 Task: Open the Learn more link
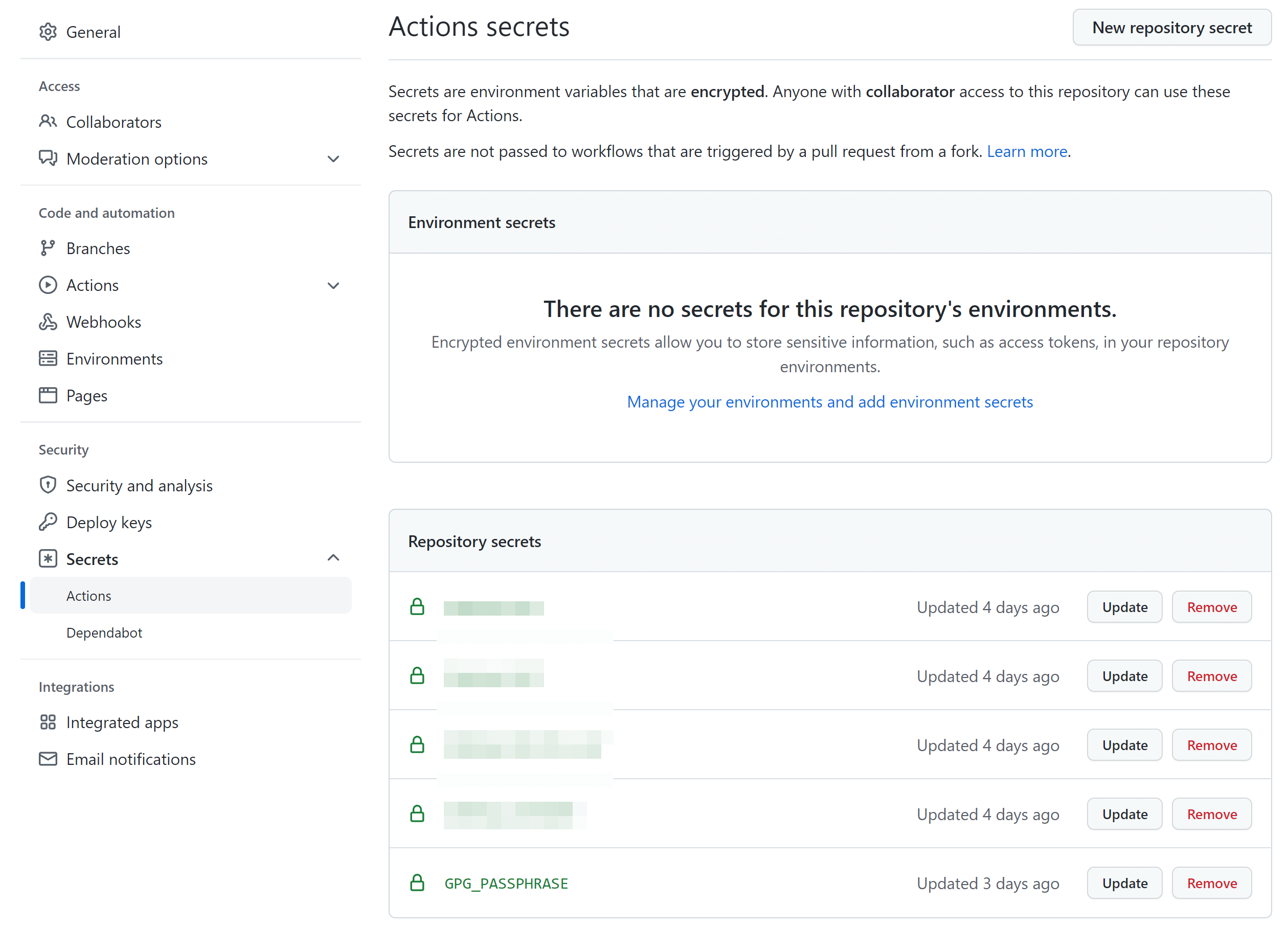click(x=1027, y=152)
